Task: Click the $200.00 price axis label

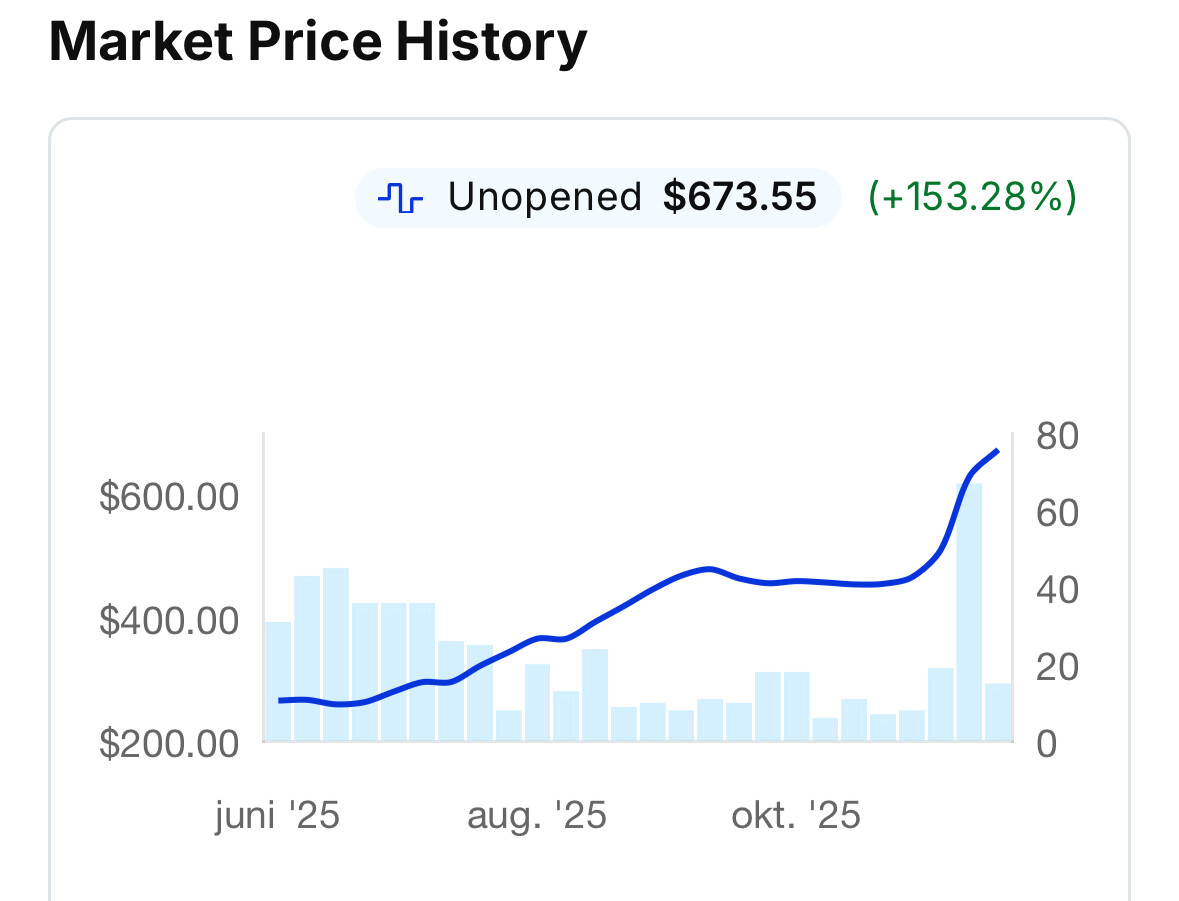Action: click(x=169, y=743)
